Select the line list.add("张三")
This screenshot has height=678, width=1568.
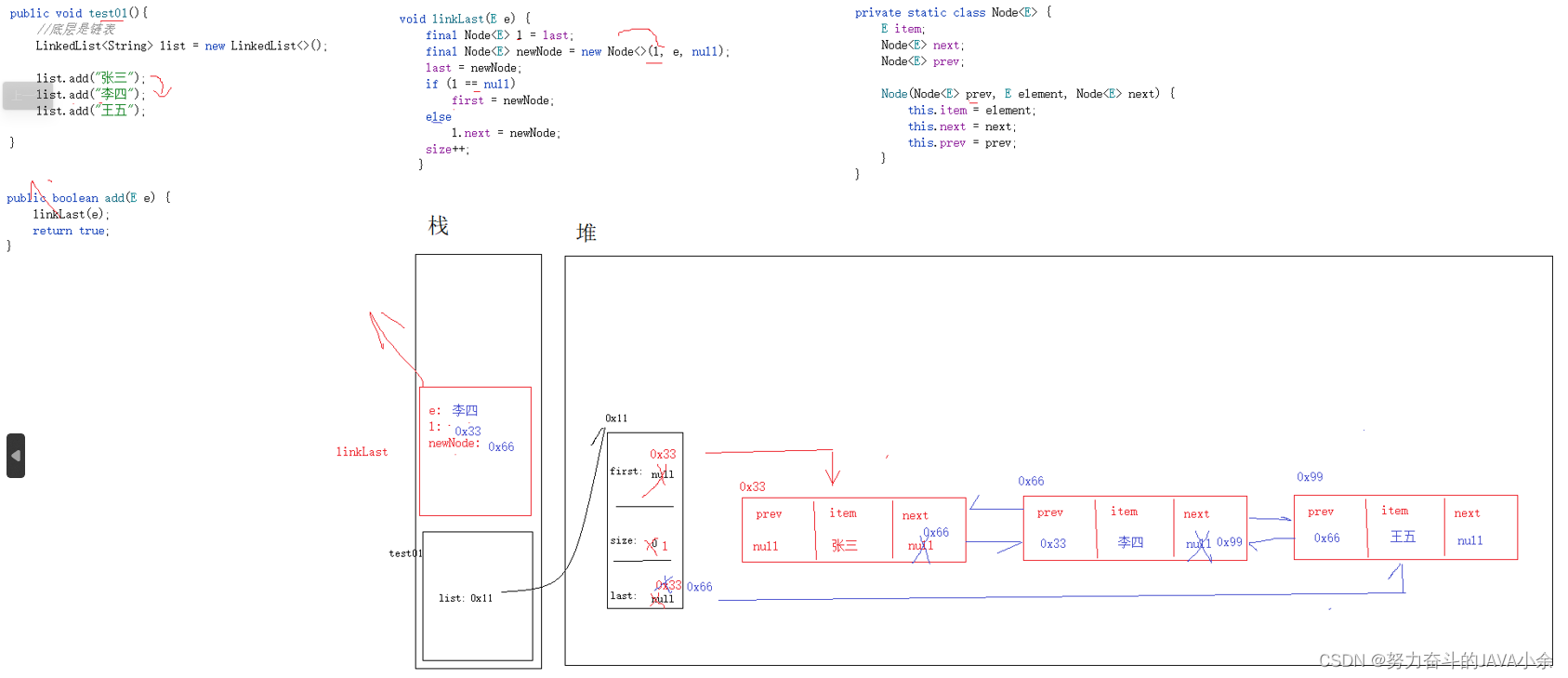click(91, 78)
